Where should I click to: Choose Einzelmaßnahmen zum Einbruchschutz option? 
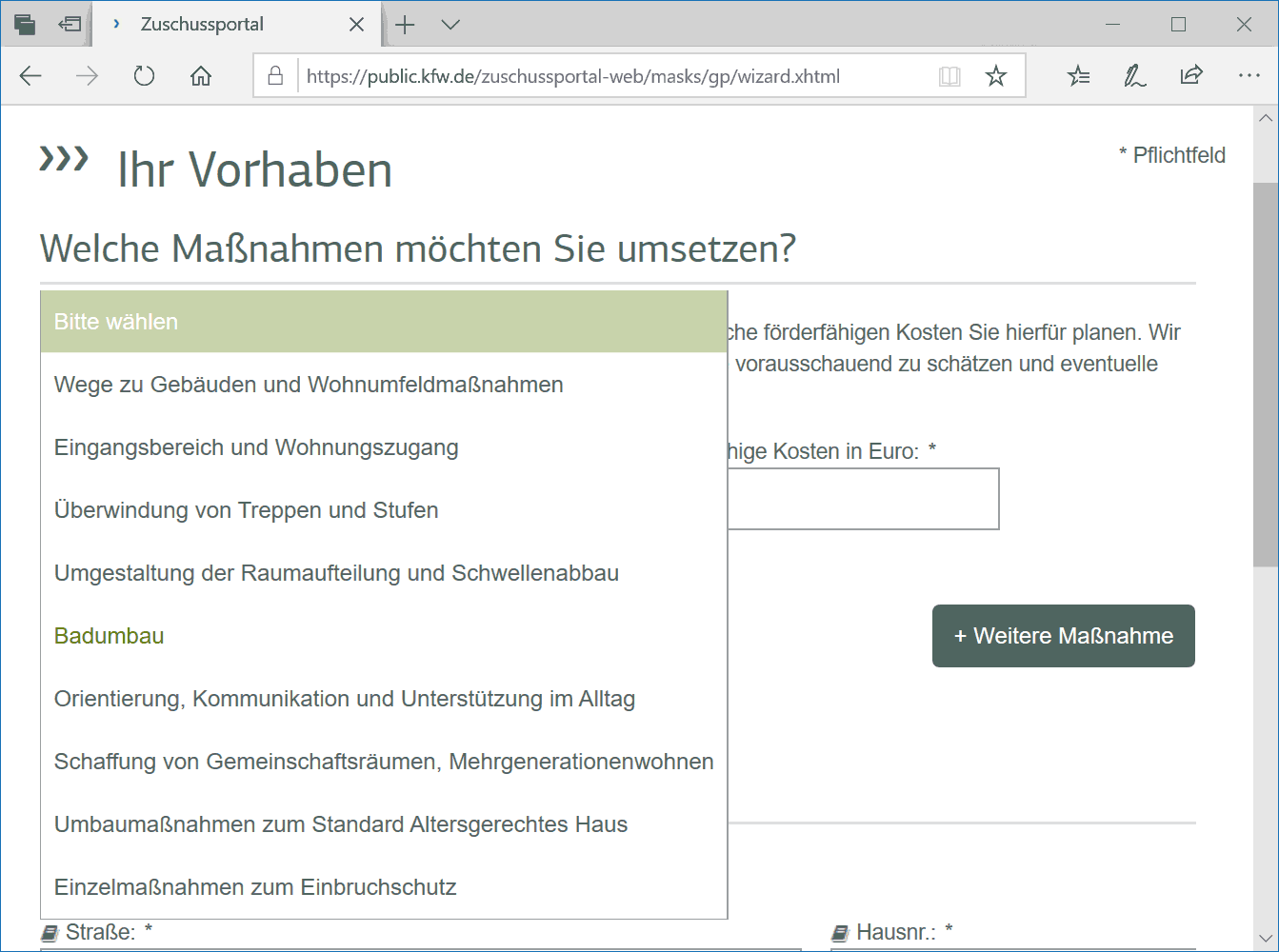click(x=255, y=887)
